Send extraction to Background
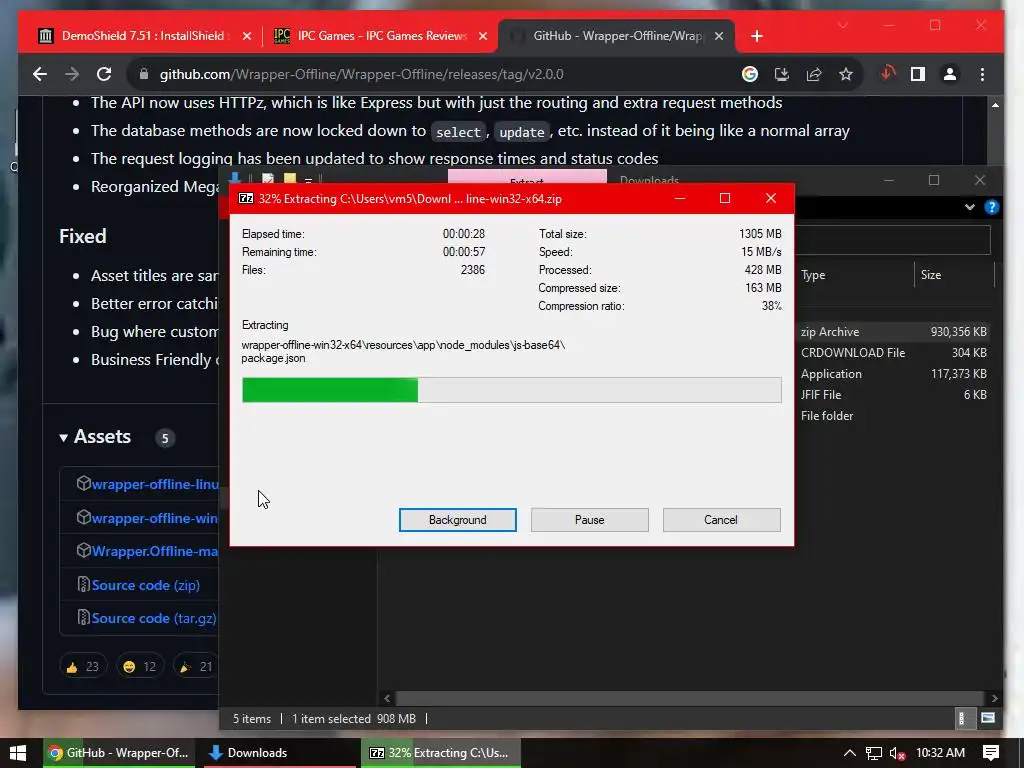Viewport: 1024px width, 768px height. (x=458, y=520)
